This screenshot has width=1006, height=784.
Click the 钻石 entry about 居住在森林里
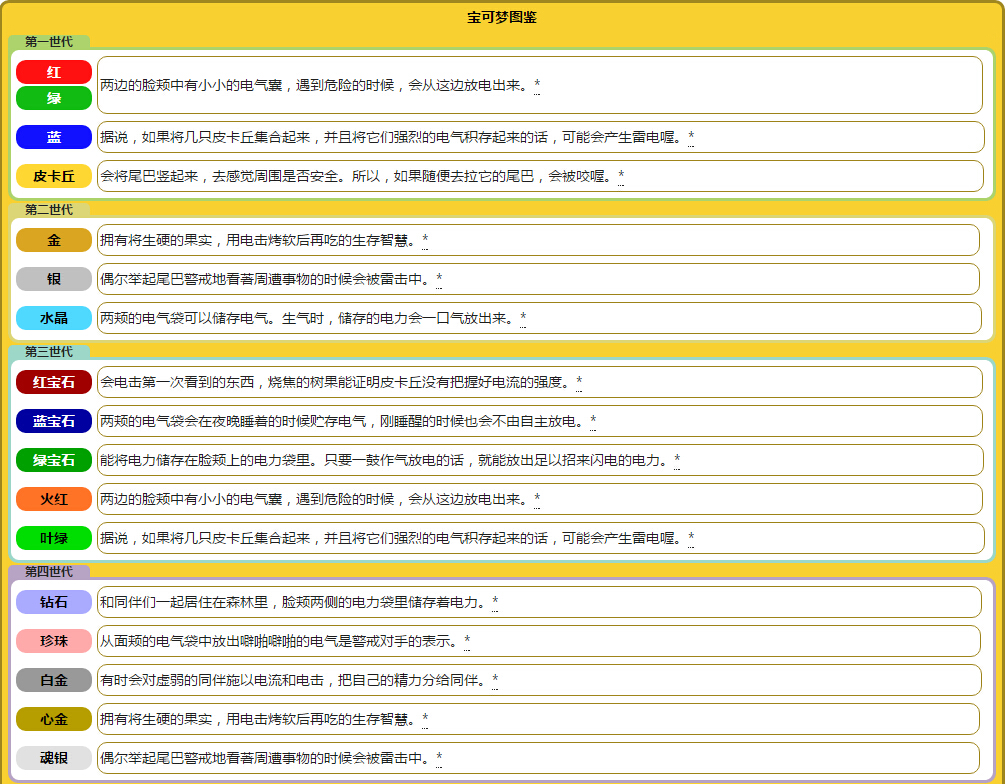pos(294,602)
